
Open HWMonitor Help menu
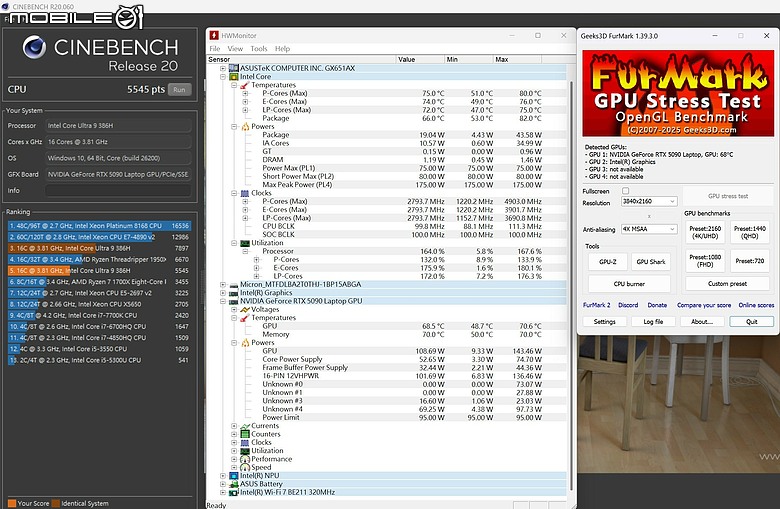282,49
